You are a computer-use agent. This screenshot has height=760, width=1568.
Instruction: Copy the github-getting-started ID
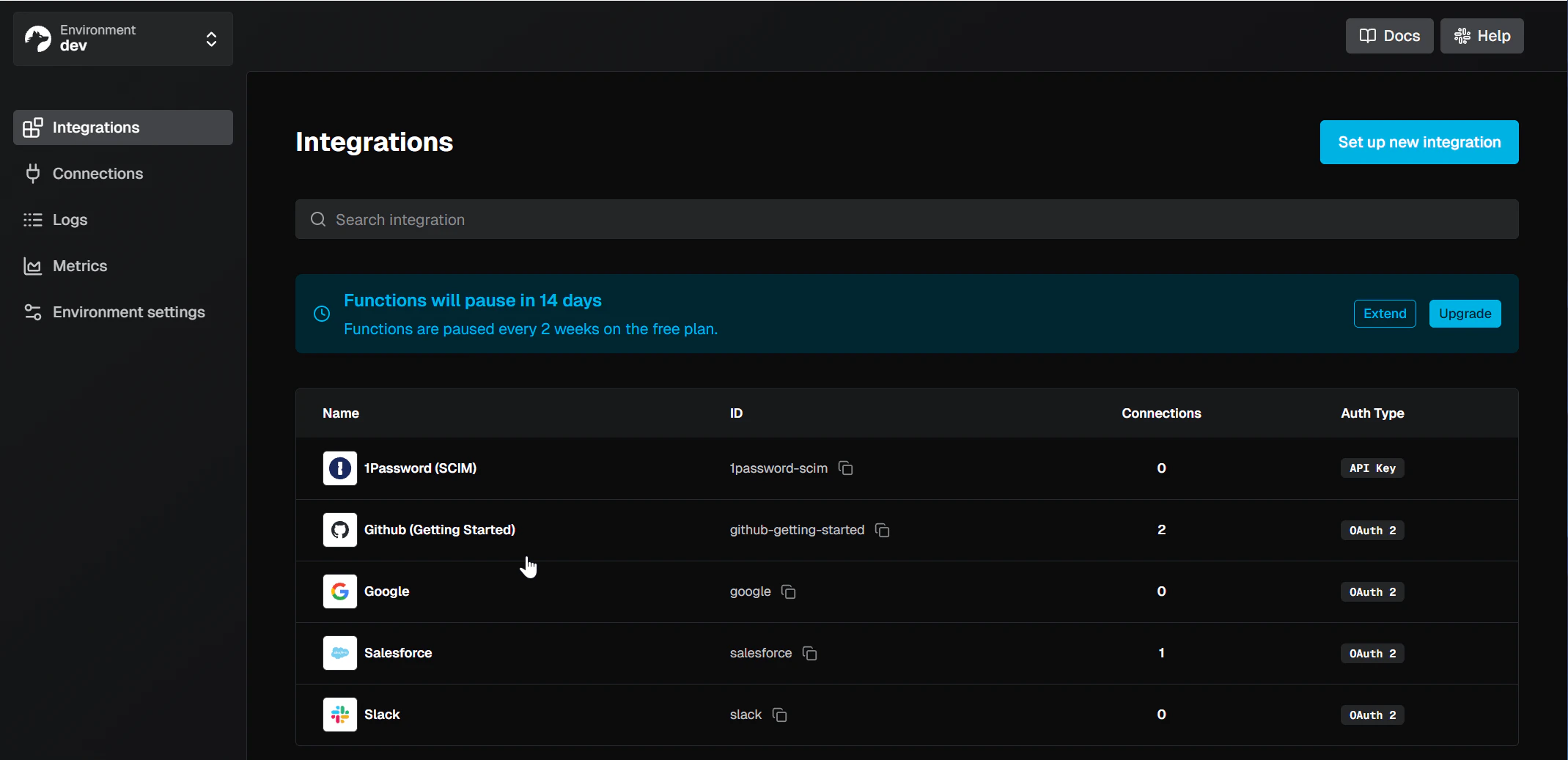coord(883,530)
